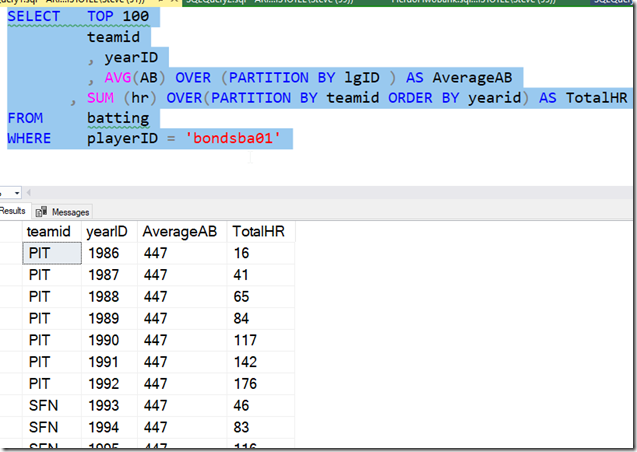The height and width of the screenshot is (452, 637).
Task: Click the TotalHR alias in the query
Action: [597, 98]
